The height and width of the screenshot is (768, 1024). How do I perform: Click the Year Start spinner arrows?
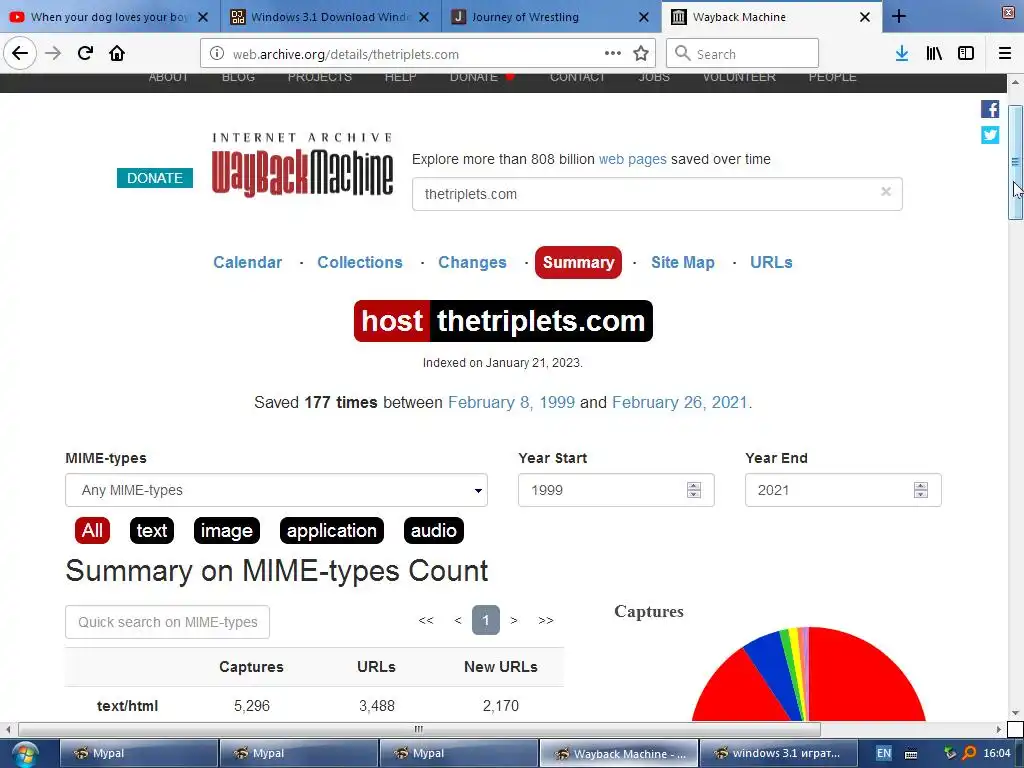(694, 490)
